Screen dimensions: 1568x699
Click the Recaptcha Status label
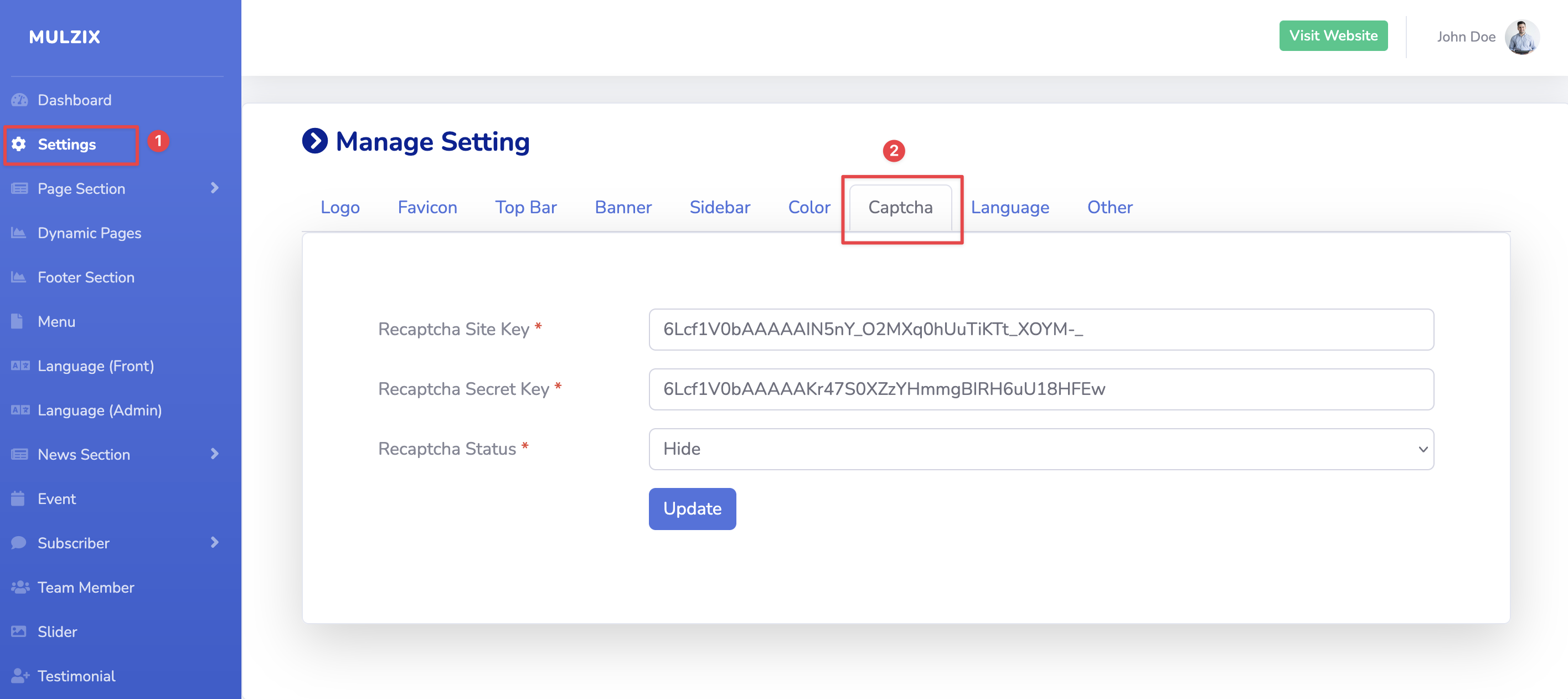[447, 449]
